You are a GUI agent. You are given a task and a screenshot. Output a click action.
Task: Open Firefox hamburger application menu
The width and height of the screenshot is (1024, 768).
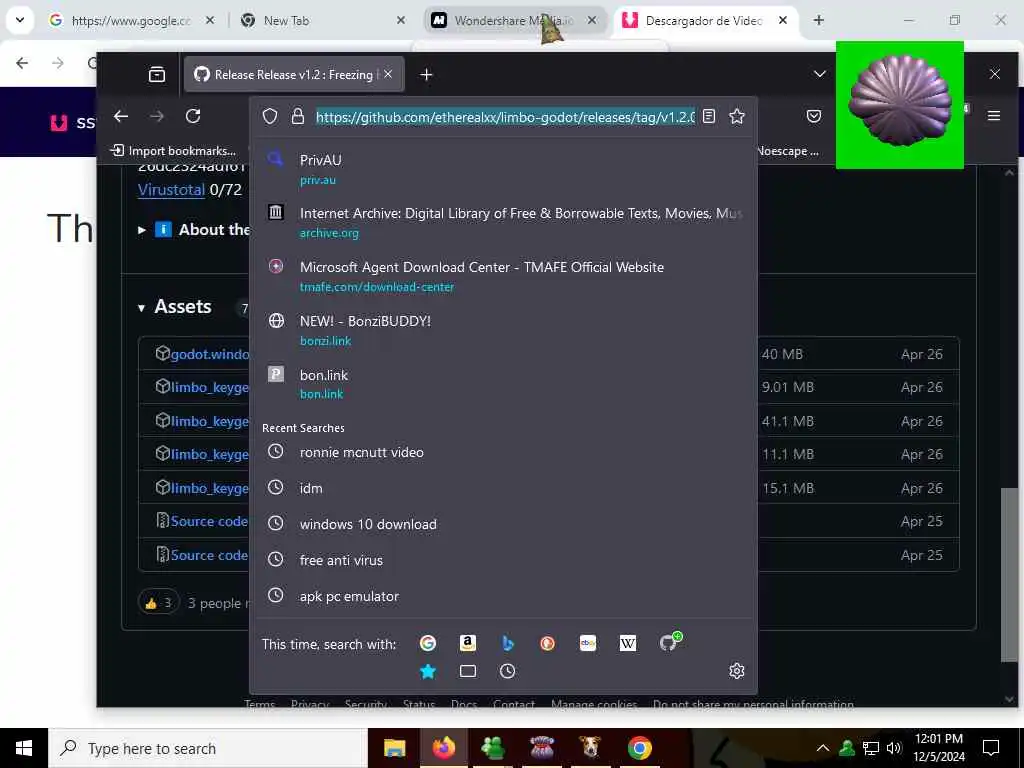pyautogui.click(x=994, y=116)
